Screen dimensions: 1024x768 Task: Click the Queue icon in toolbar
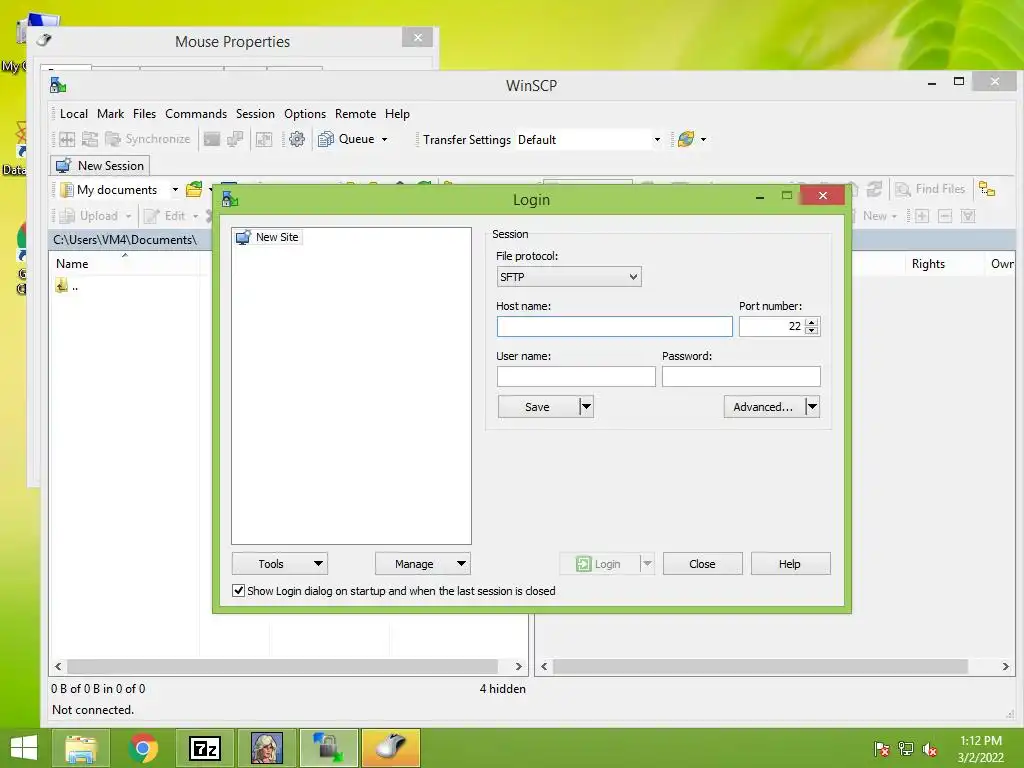coord(326,139)
